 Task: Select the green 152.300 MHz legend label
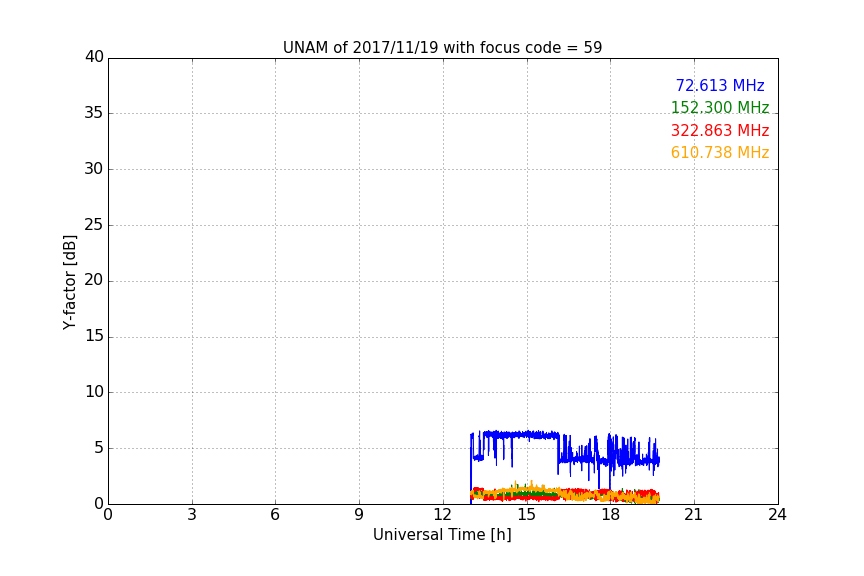pos(720,107)
